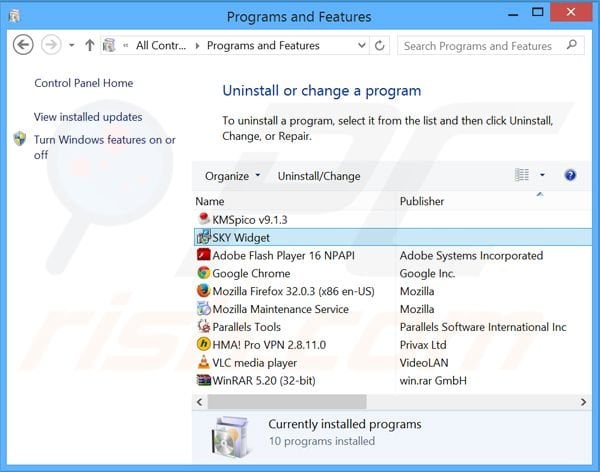Minimize the Programs and Features window
Viewport: 600px width, 472px height.
click(513, 13)
